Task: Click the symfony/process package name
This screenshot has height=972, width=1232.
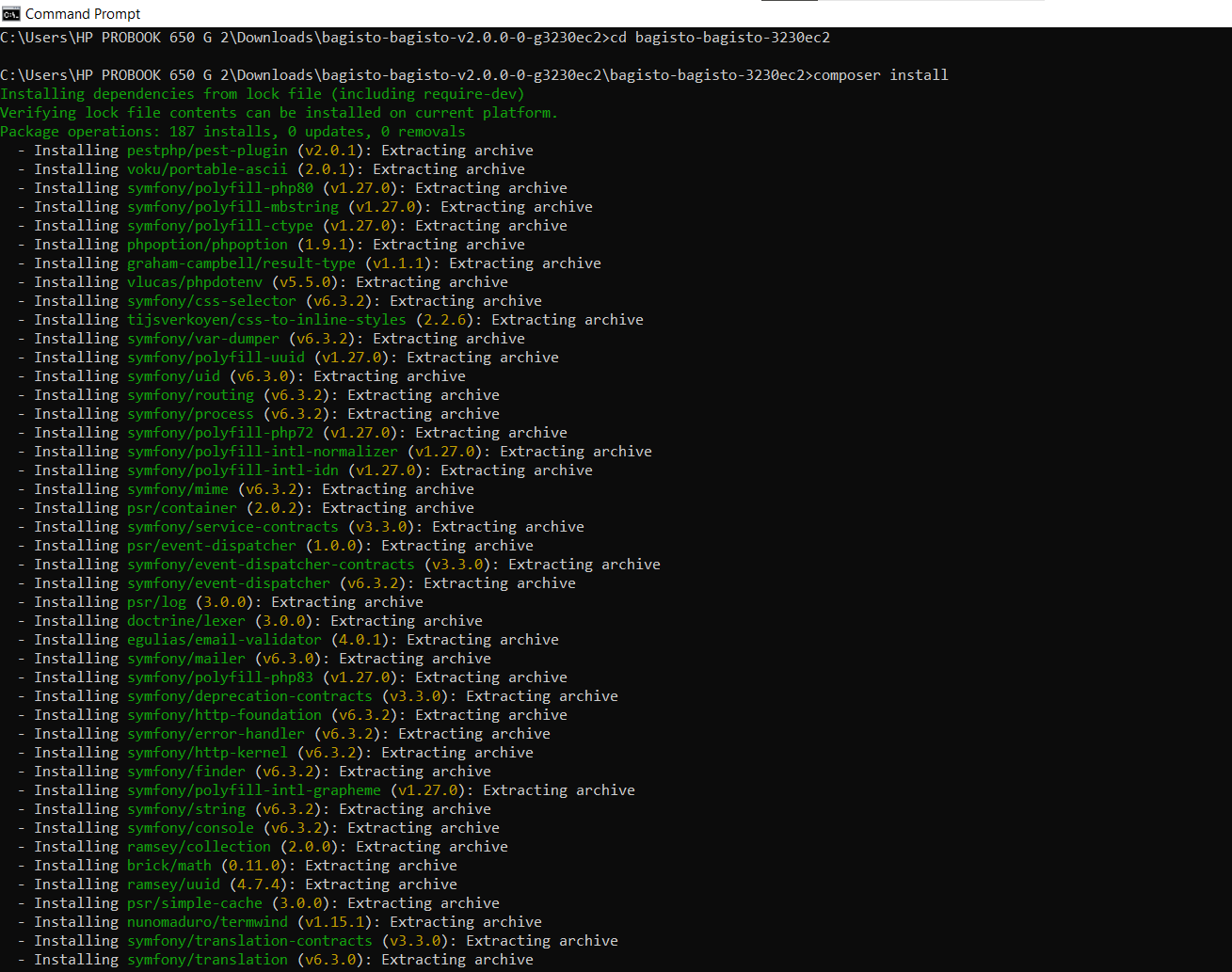Action: (x=190, y=414)
